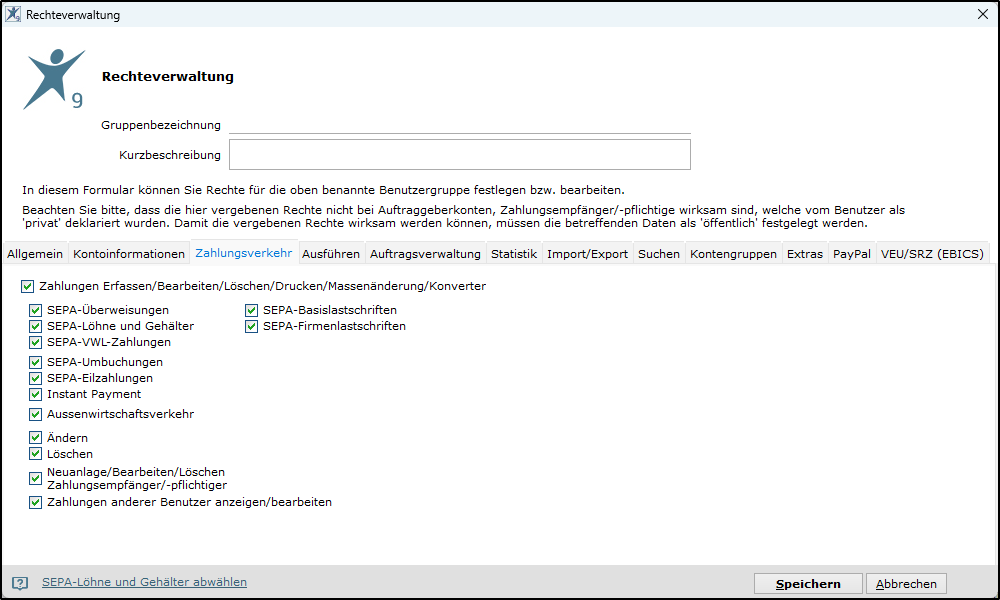Select the Suchen tab
The image size is (1000, 600).
click(x=659, y=254)
